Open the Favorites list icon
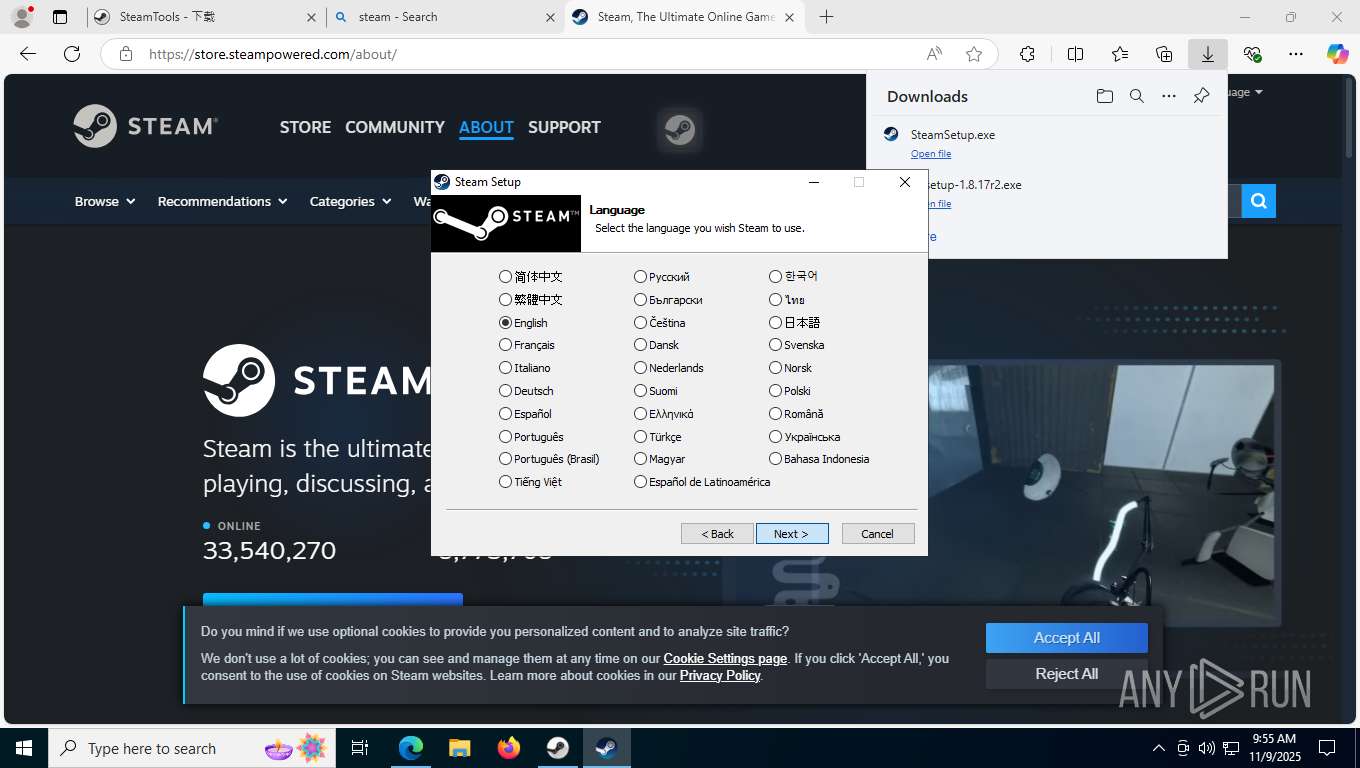 pos(1120,54)
